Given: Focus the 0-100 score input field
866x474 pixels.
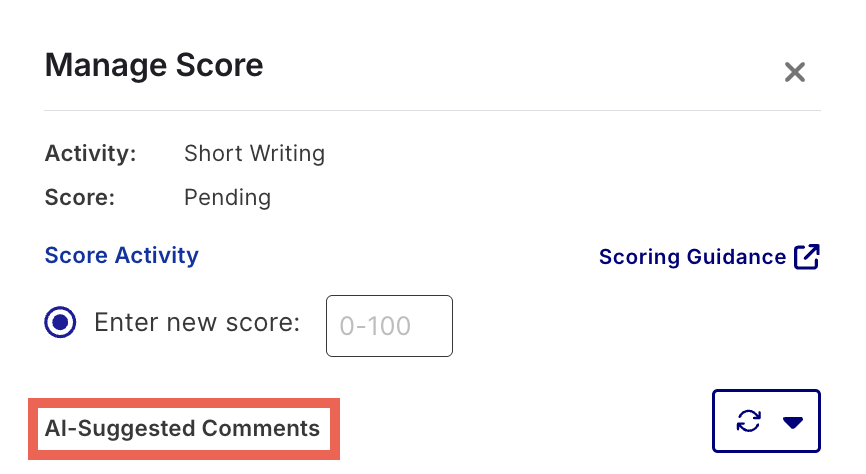Looking at the screenshot, I should tap(389, 326).
